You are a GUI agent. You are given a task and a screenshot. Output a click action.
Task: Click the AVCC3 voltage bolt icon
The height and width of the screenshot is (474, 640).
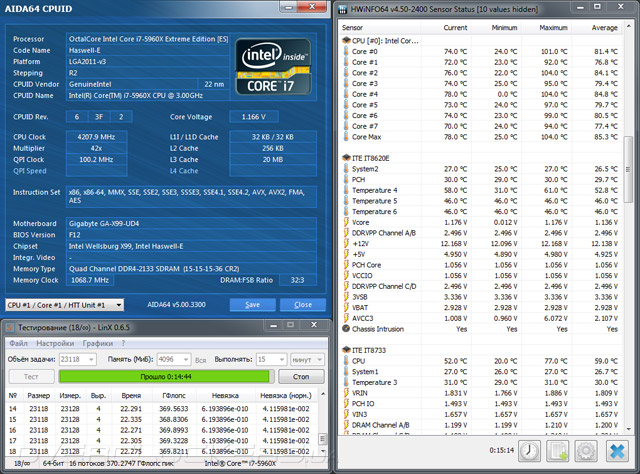pos(346,318)
